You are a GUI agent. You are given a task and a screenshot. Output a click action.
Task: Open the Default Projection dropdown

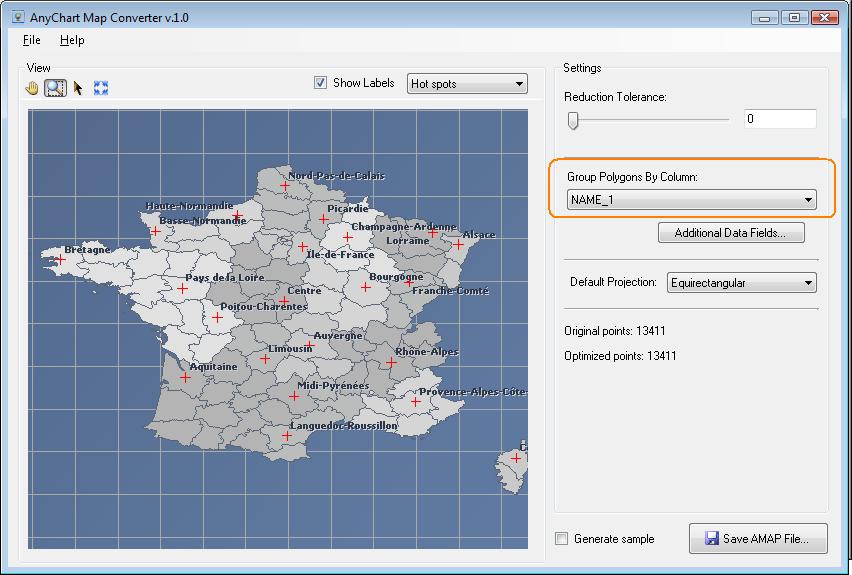[741, 283]
